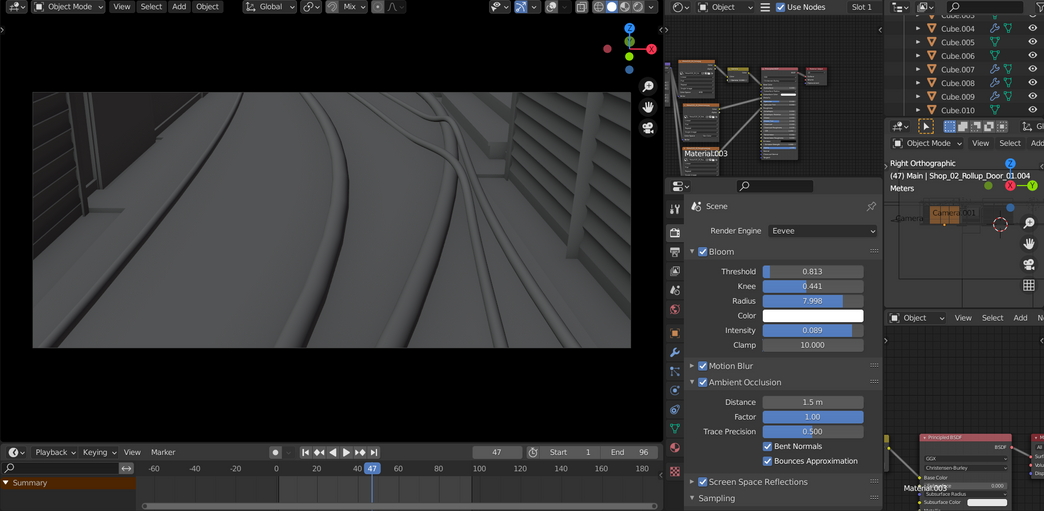
Task: Expand the Sampling panel
Action: [716, 498]
